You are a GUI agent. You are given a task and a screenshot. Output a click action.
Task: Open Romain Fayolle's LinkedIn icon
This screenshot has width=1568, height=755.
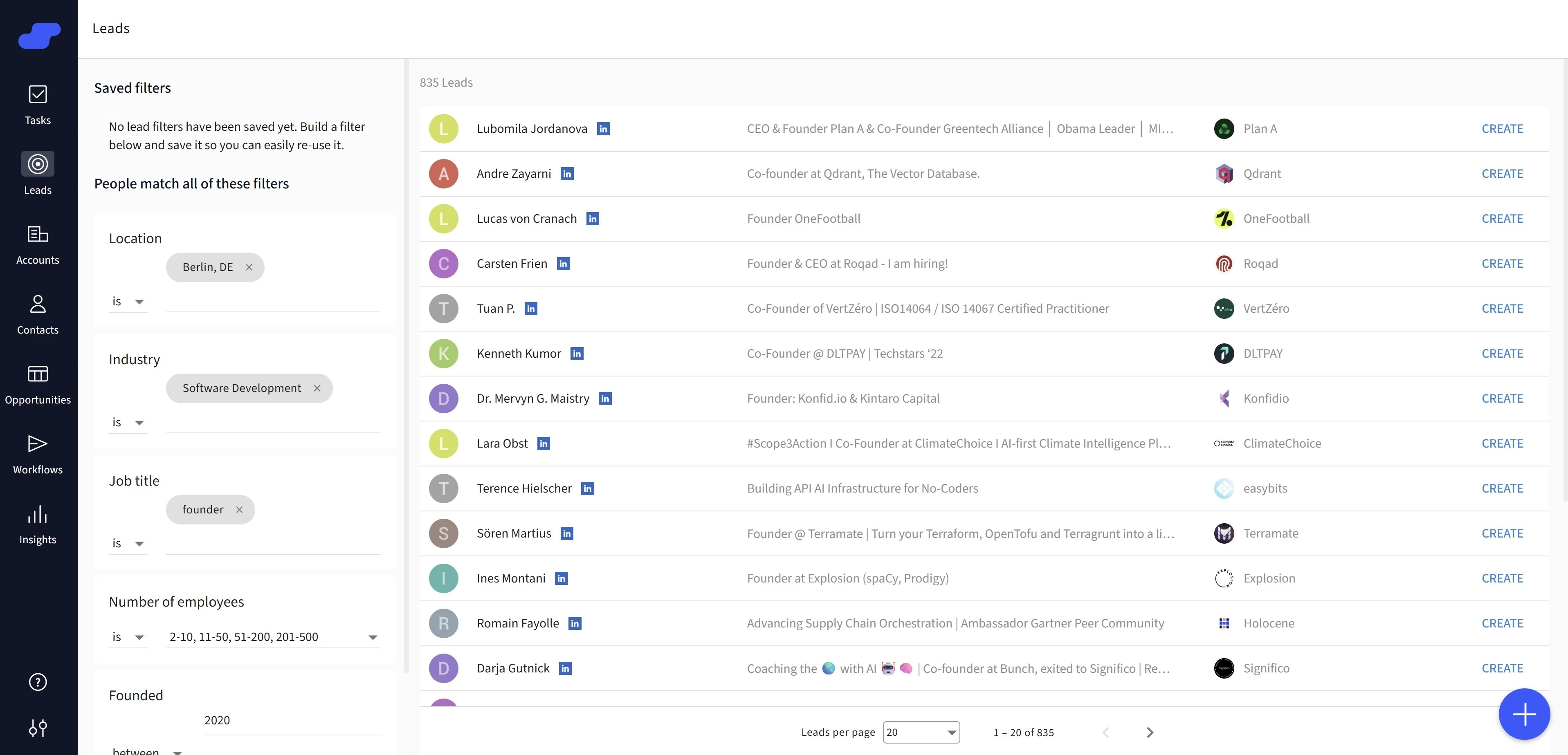click(x=575, y=624)
